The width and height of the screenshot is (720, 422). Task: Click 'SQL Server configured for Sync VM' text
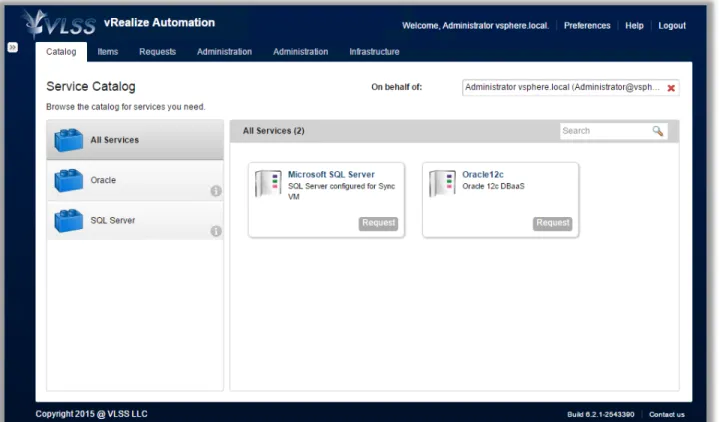click(341, 191)
